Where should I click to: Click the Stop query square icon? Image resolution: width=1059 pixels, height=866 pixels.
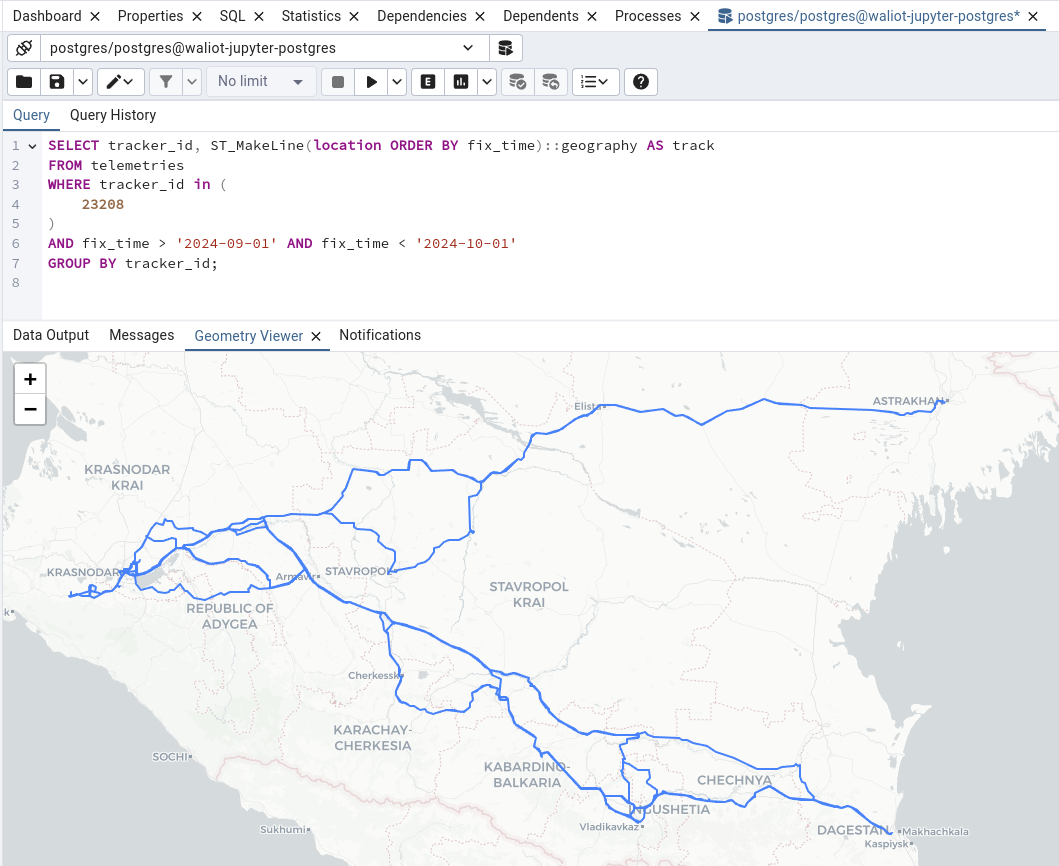pyautogui.click(x=338, y=82)
